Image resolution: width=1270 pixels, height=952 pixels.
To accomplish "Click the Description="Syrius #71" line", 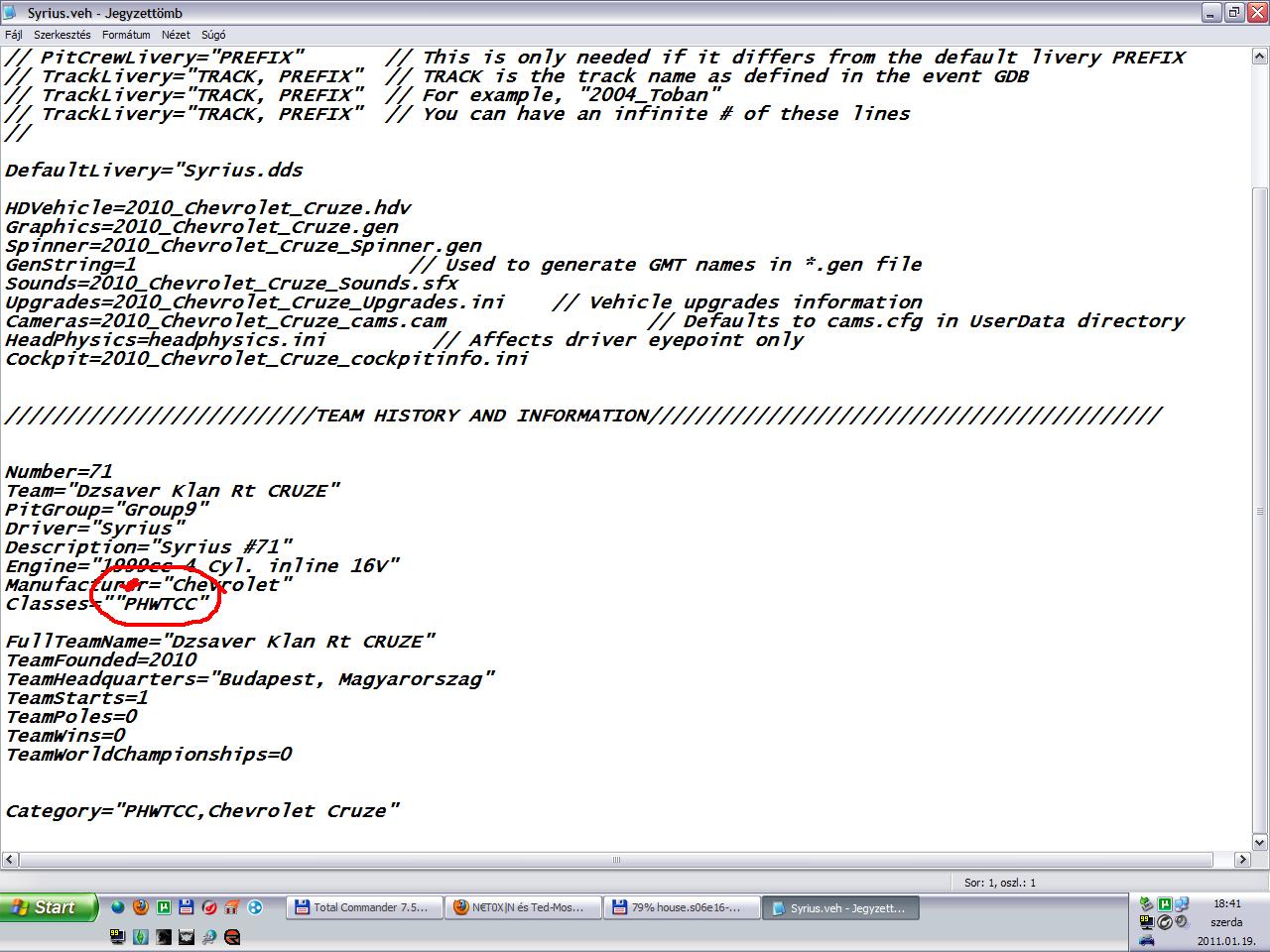I will coord(149,547).
